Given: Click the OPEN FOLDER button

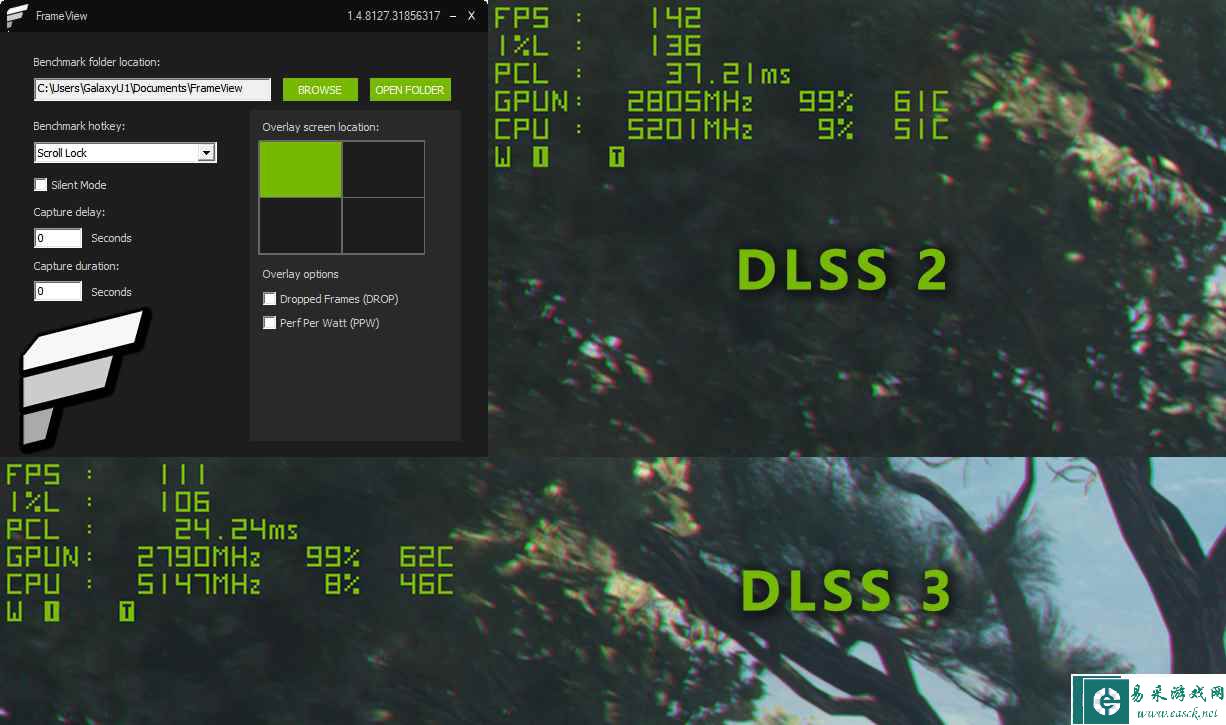Looking at the screenshot, I should click(x=410, y=90).
